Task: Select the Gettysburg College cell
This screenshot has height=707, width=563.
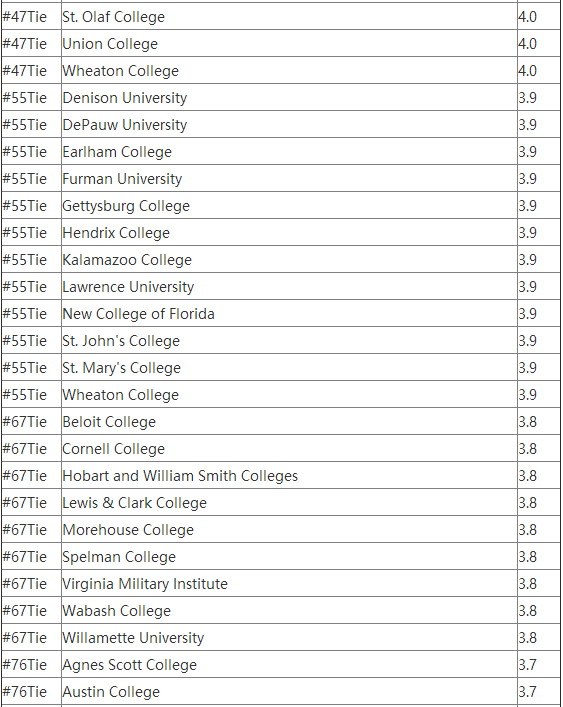Action: 289,206
